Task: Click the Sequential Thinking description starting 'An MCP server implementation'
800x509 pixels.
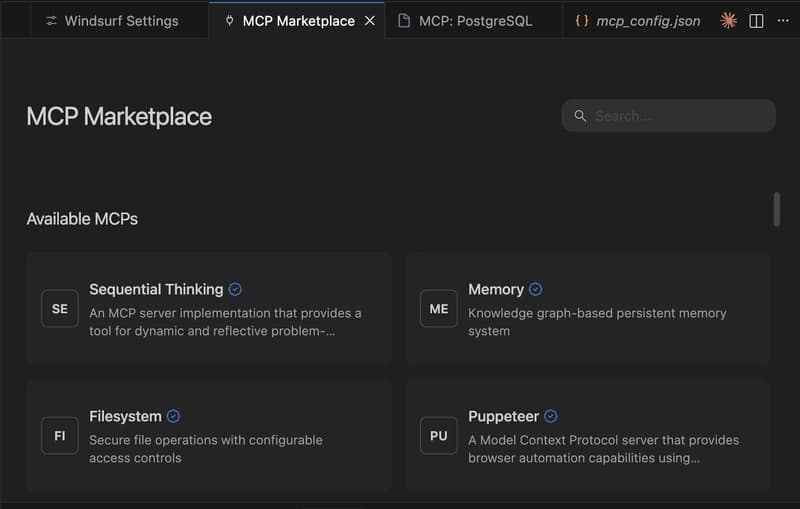Action: tap(225, 322)
